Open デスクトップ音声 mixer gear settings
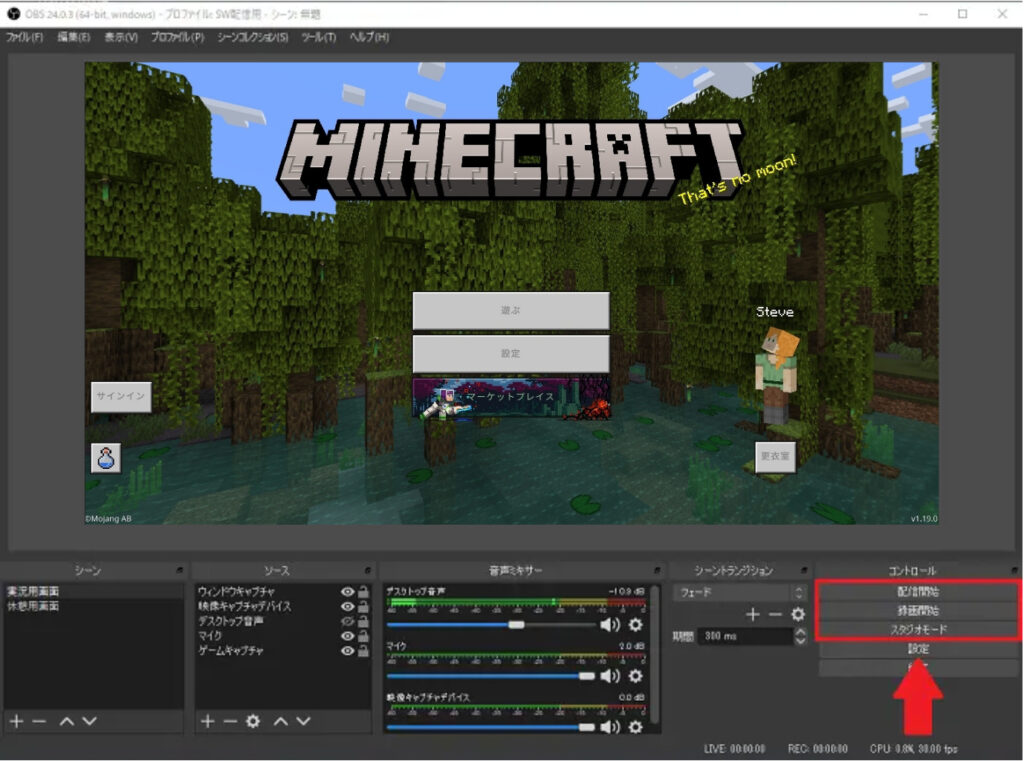 (x=635, y=625)
